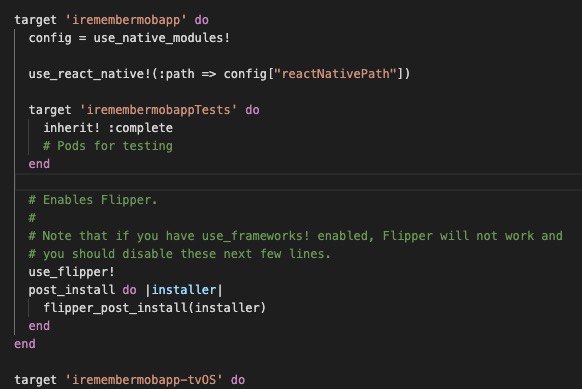Click the 'end' right after flipper_post_install line
The width and height of the screenshot is (582, 389).
pyautogui.click(x=39, y=326)
